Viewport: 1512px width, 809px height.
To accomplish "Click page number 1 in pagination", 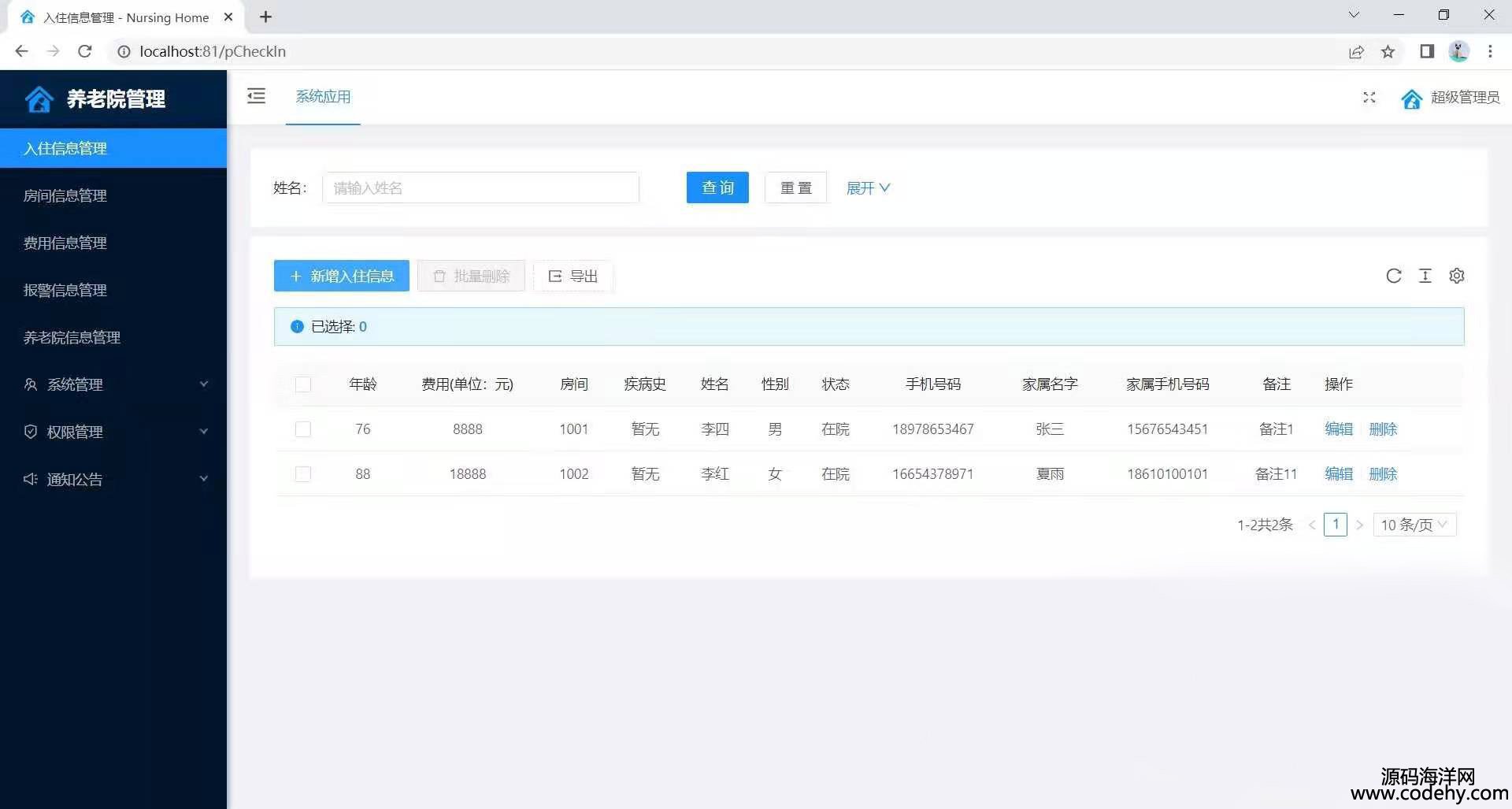I will 1336,525.
